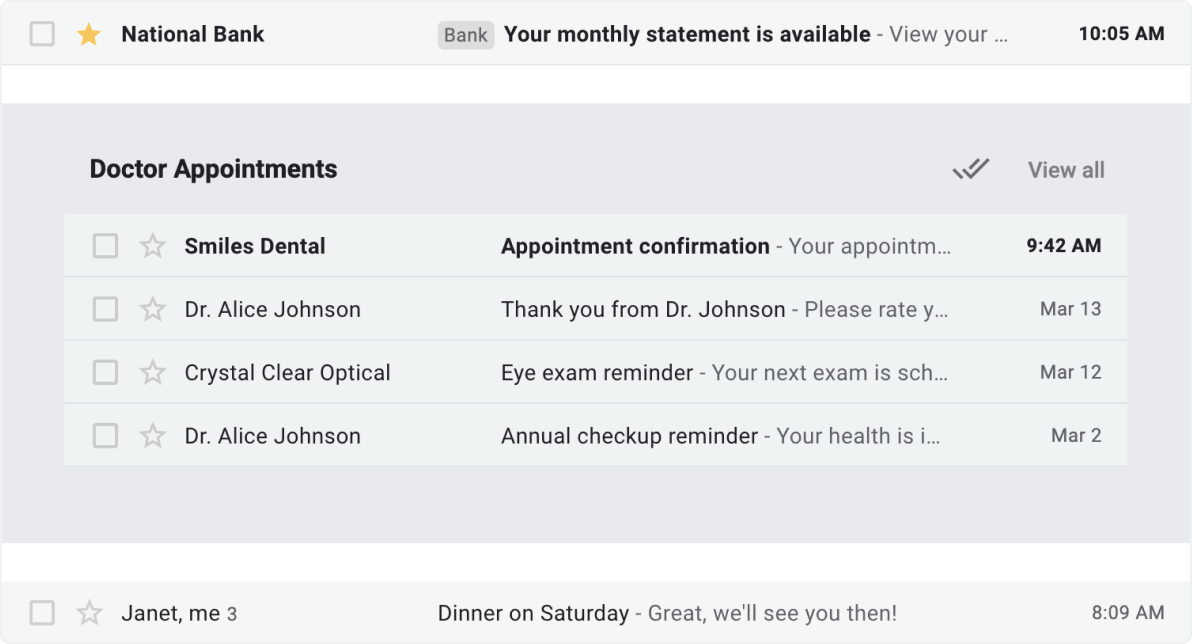Star Dr. Alice Johnson's thank you email

click(x=152, y=309)
